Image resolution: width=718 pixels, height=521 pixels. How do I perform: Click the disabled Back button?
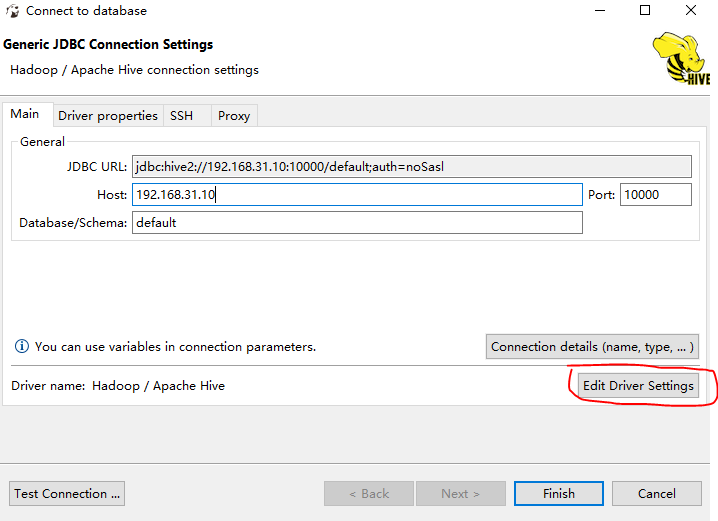coord(368,493)
